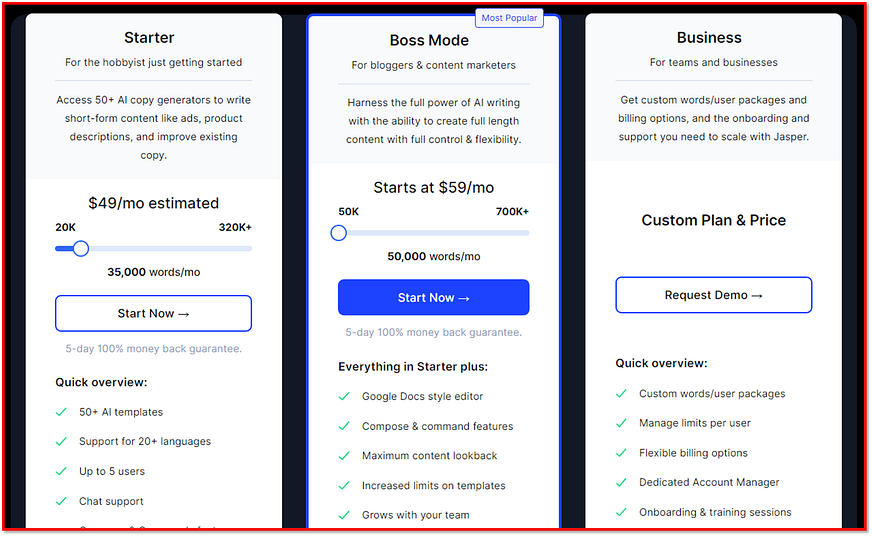Image resolution: width=872 pixels, height=536 pixels.
Task: Click checkmark beside Dedicated Account Manager
Action: (622, 482)
